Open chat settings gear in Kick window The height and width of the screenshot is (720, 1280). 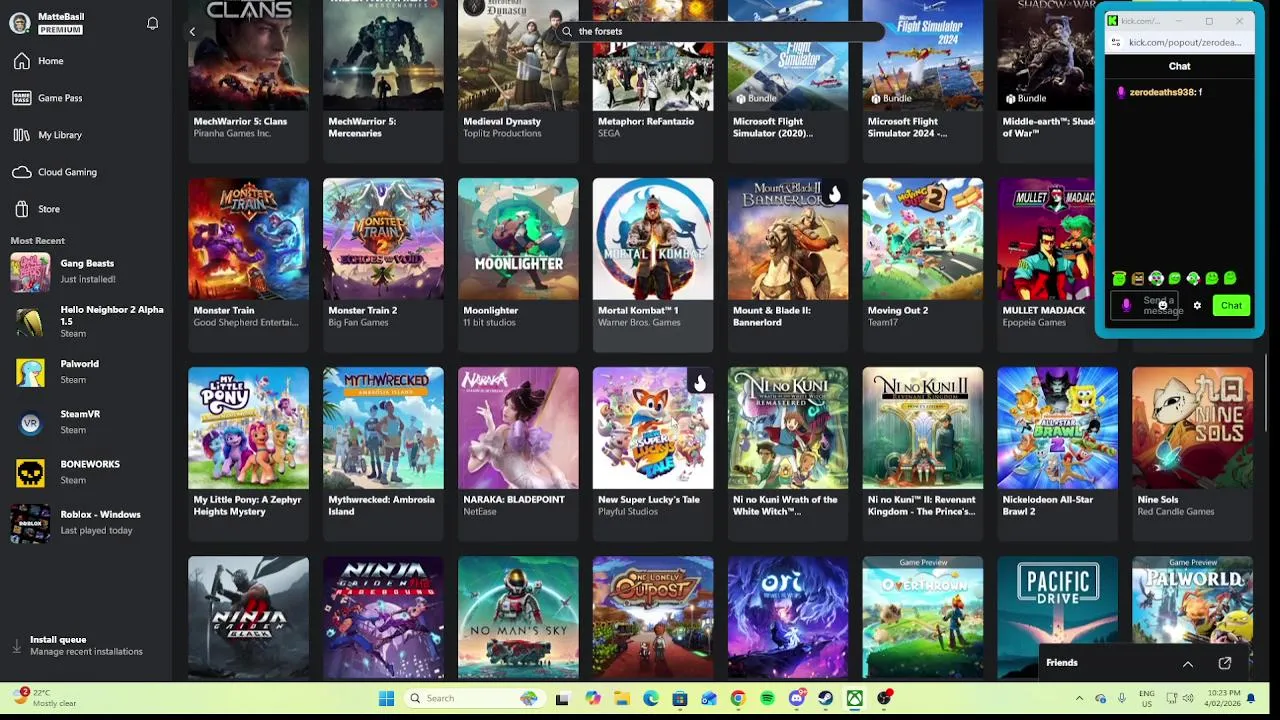click(1197, 306)
